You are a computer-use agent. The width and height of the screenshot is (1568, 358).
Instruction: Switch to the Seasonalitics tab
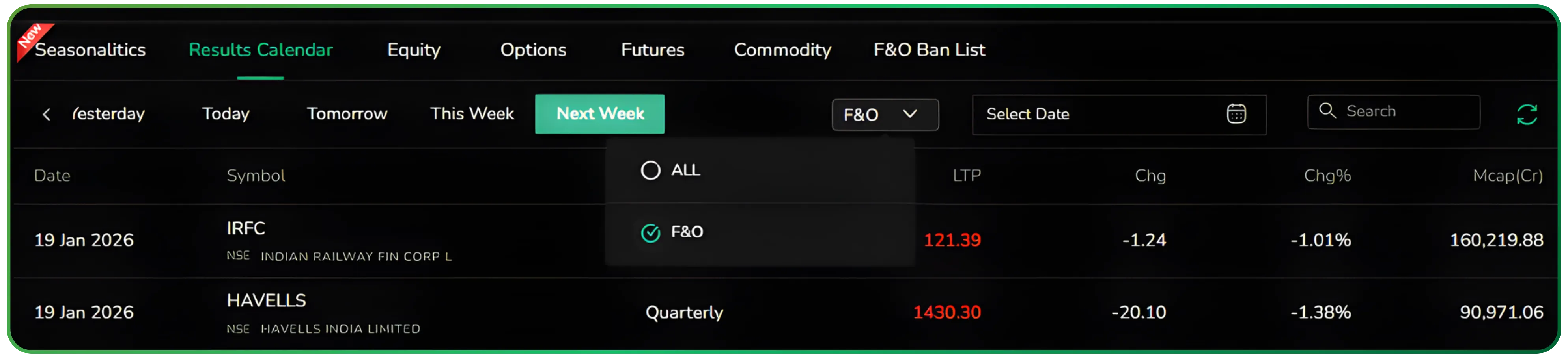coord(90,50)
